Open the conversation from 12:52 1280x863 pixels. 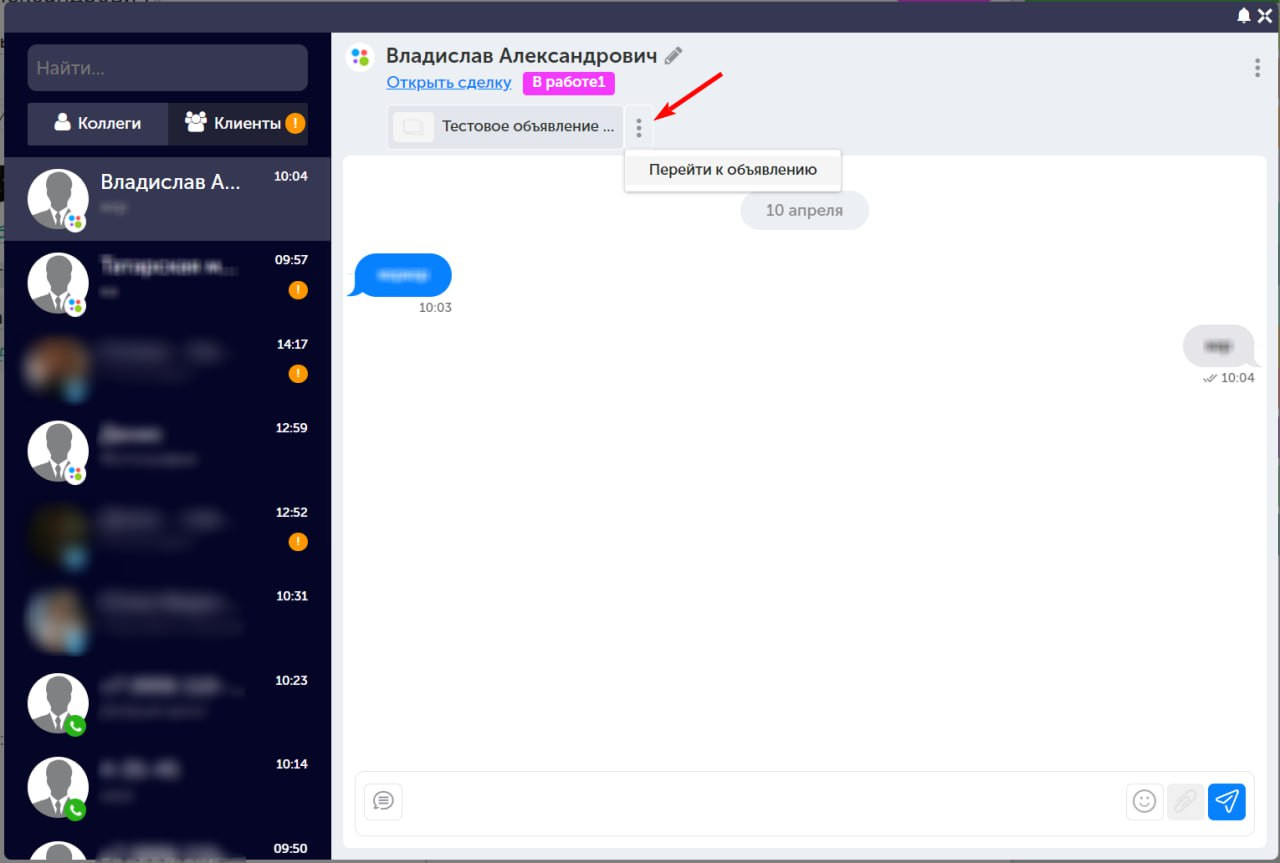tap(168, 535)
